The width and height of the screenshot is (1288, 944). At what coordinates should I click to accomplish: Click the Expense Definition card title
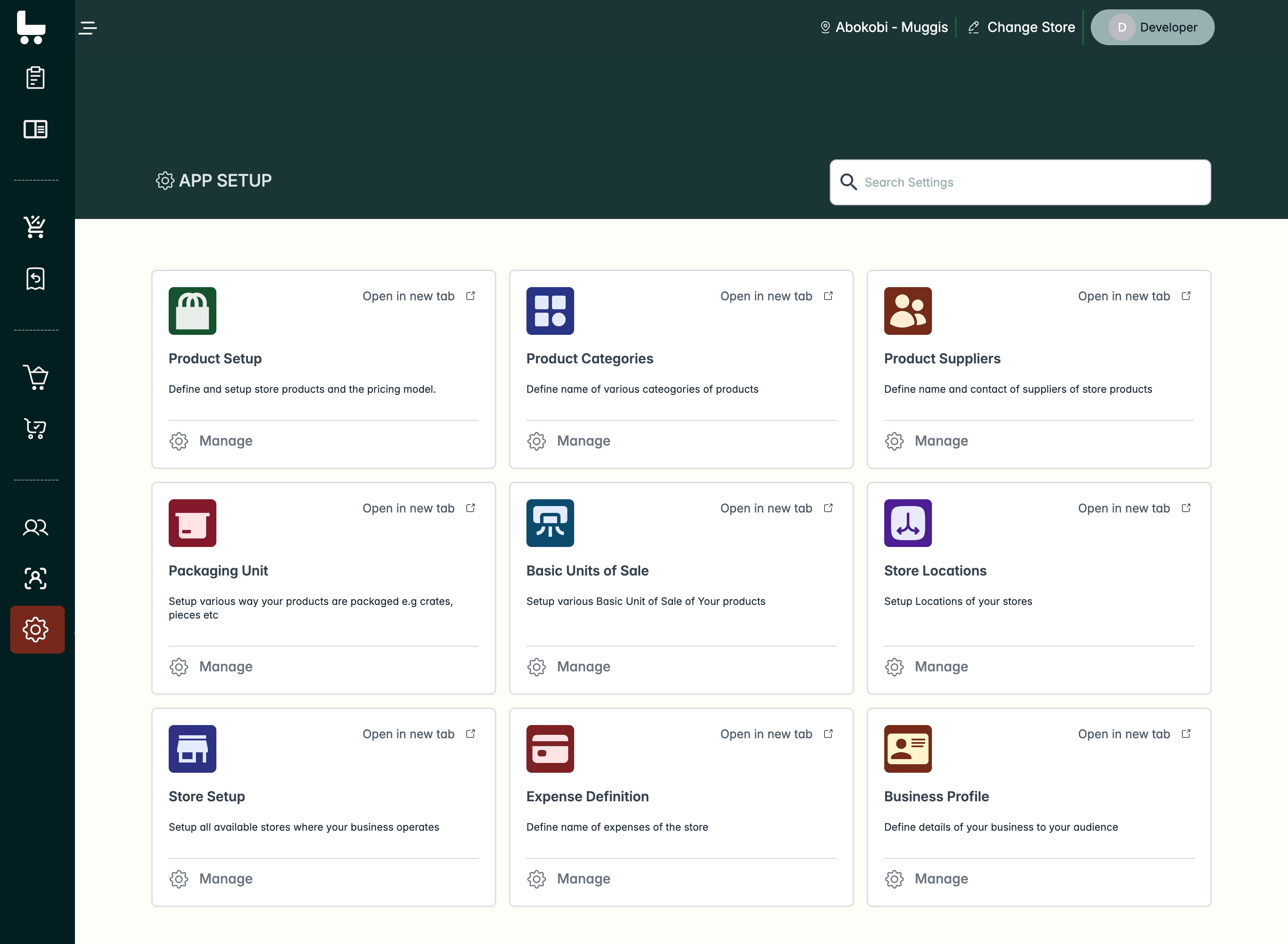[587, 796]
